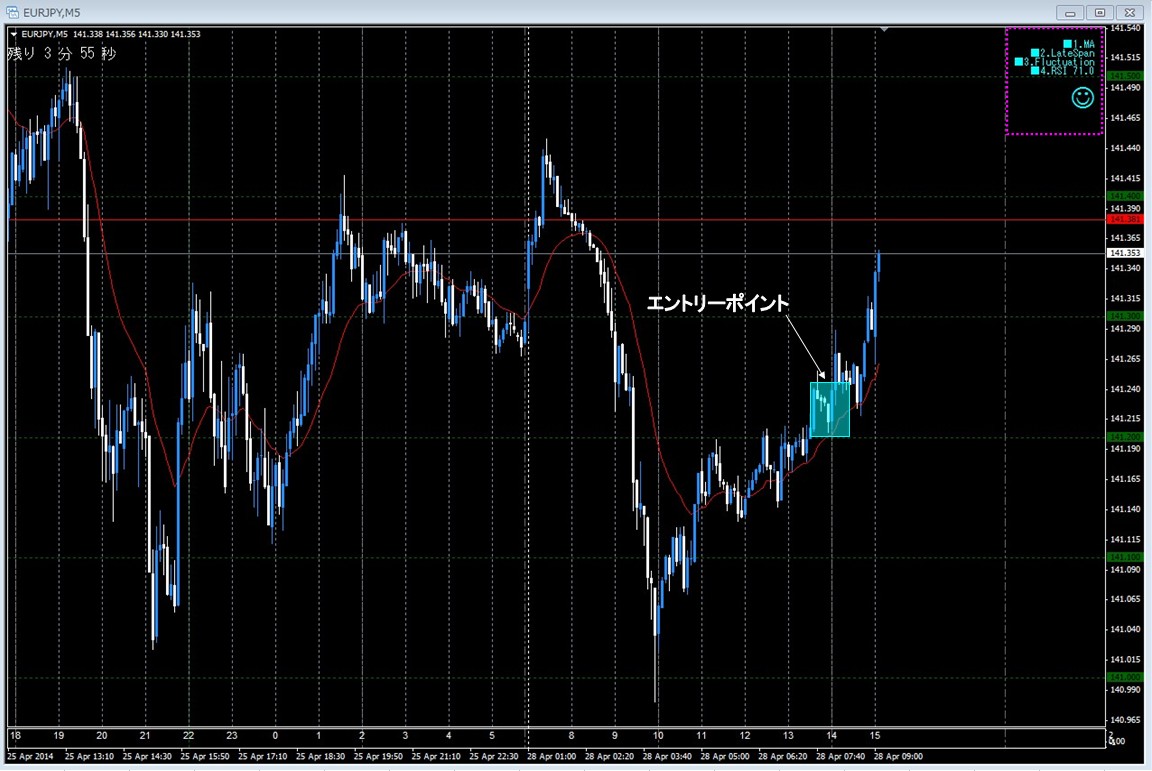Open the one-click trading arrow beside EURJPY,M5
Screen dimensions: 1152x771
point(13,35)
